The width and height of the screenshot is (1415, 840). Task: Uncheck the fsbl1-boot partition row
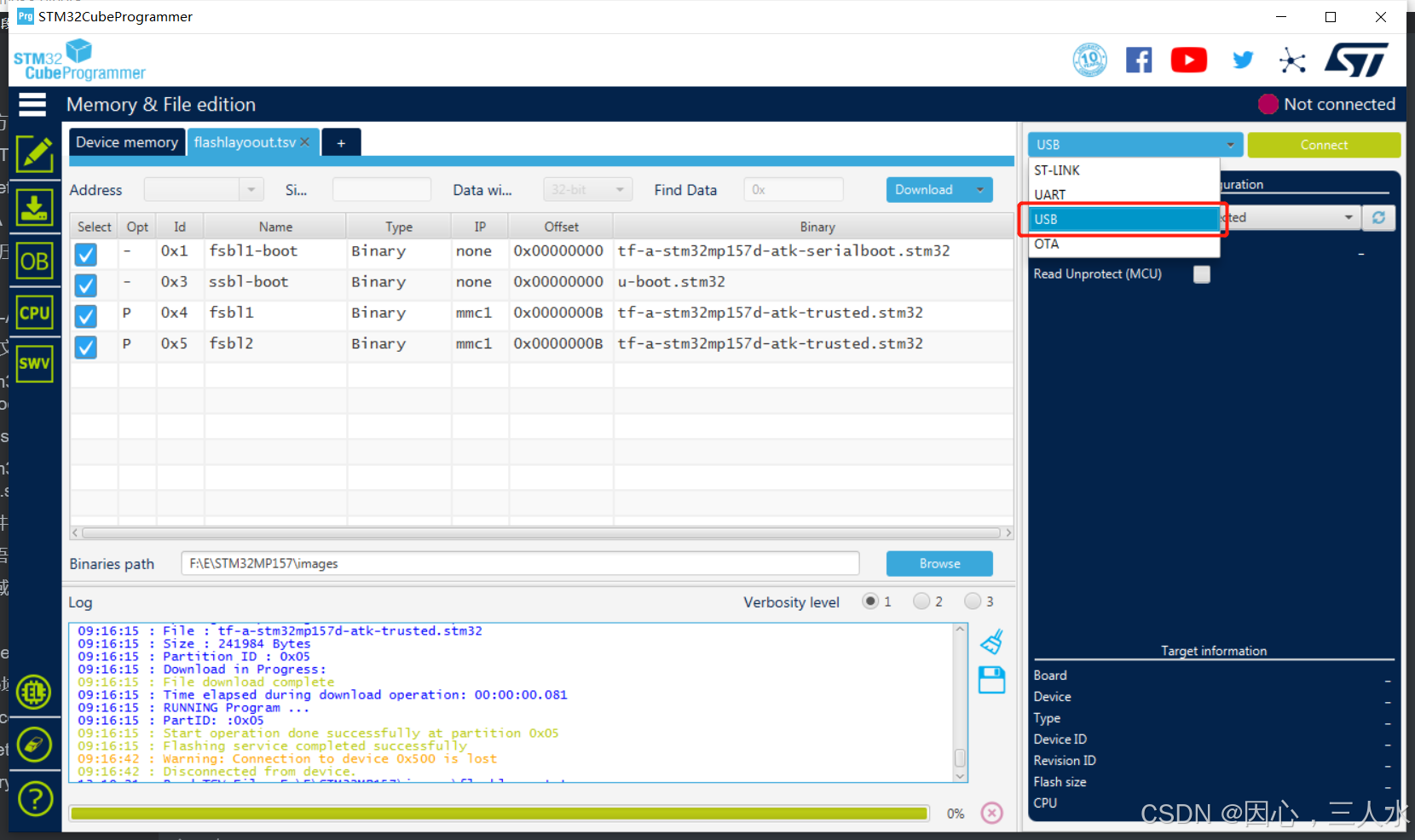(85, 254)
